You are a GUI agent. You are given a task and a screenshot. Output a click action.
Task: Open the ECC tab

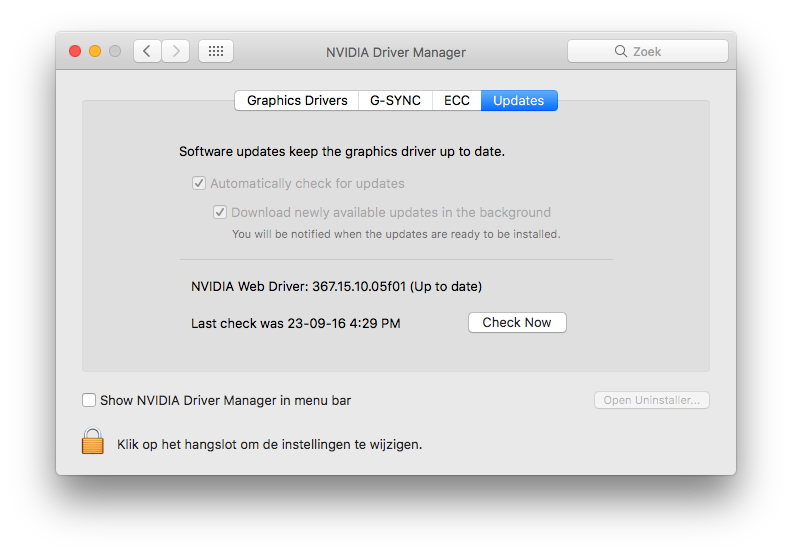457,100
